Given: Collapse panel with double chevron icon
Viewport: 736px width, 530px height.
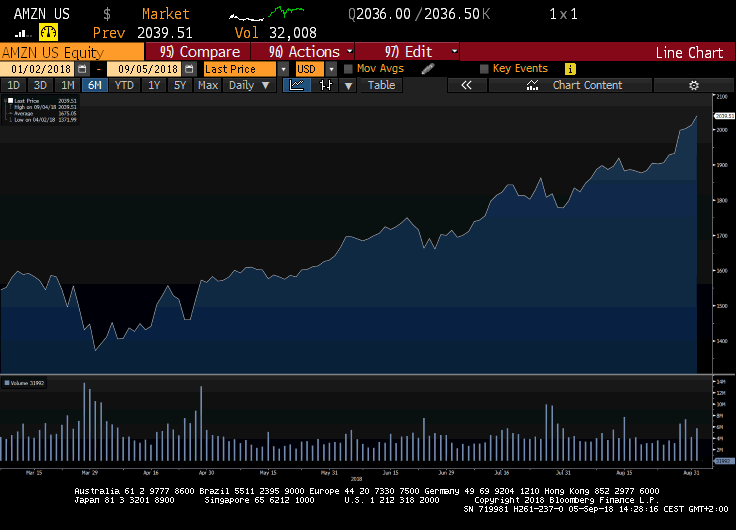Looking at the screenshot, I should click(x=467, y=85).
